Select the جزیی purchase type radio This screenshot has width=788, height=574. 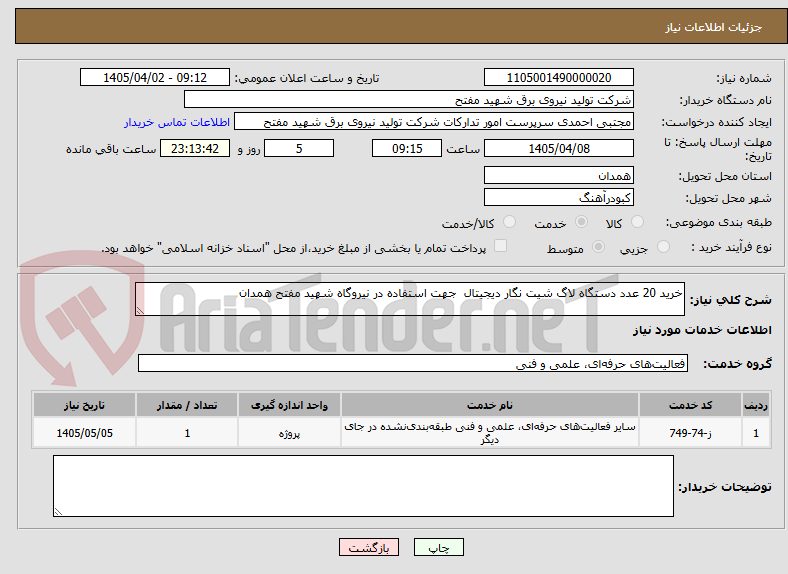663,246
